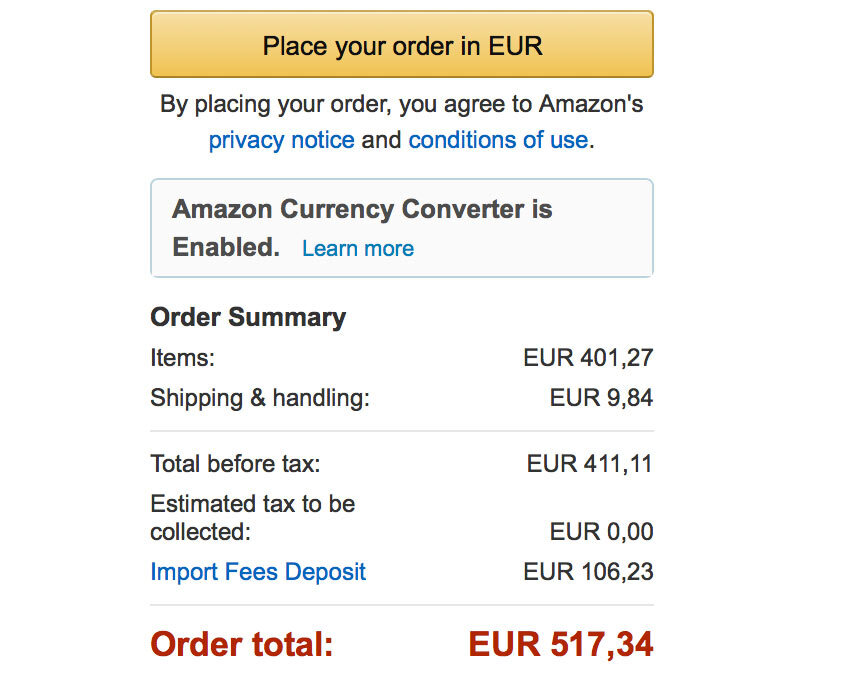
Task: Click the Total before tax label
Action: point(235,464)
